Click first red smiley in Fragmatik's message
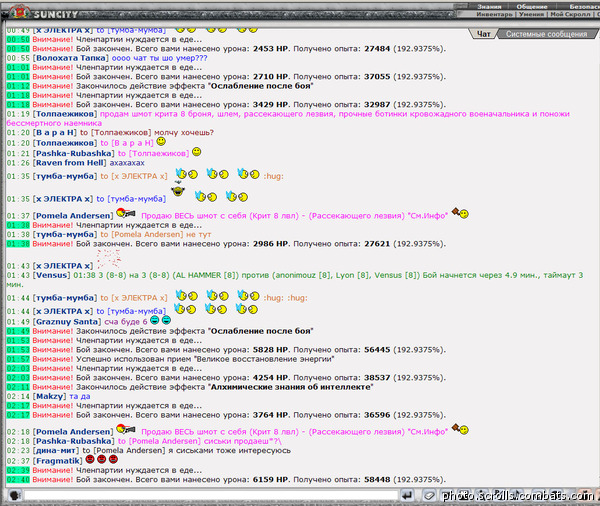600x506 pixels. [x=90, y=459]
